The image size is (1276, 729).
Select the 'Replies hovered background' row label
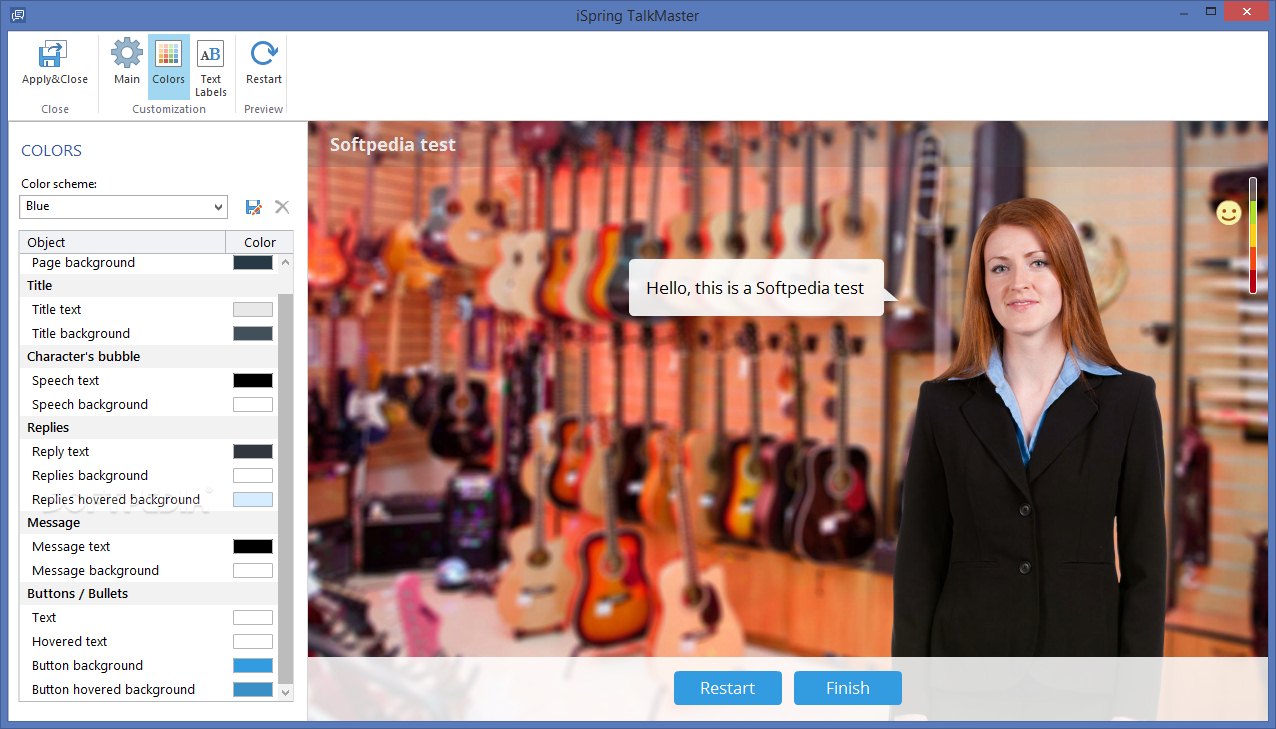click(x=116, y=500)
